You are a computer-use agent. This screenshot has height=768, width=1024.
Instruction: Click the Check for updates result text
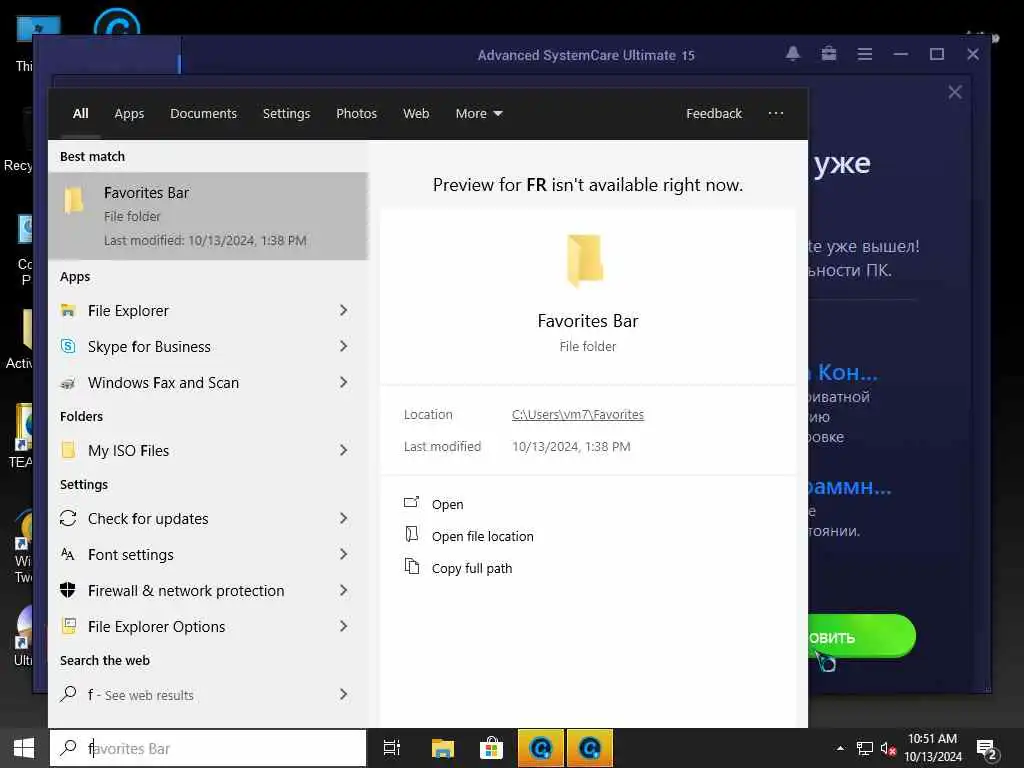148,519
